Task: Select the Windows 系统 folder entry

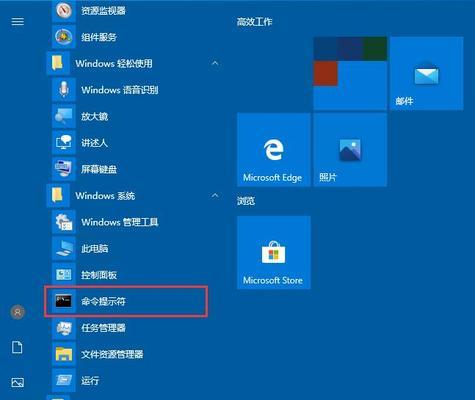Action: click(x=133, y=195)
